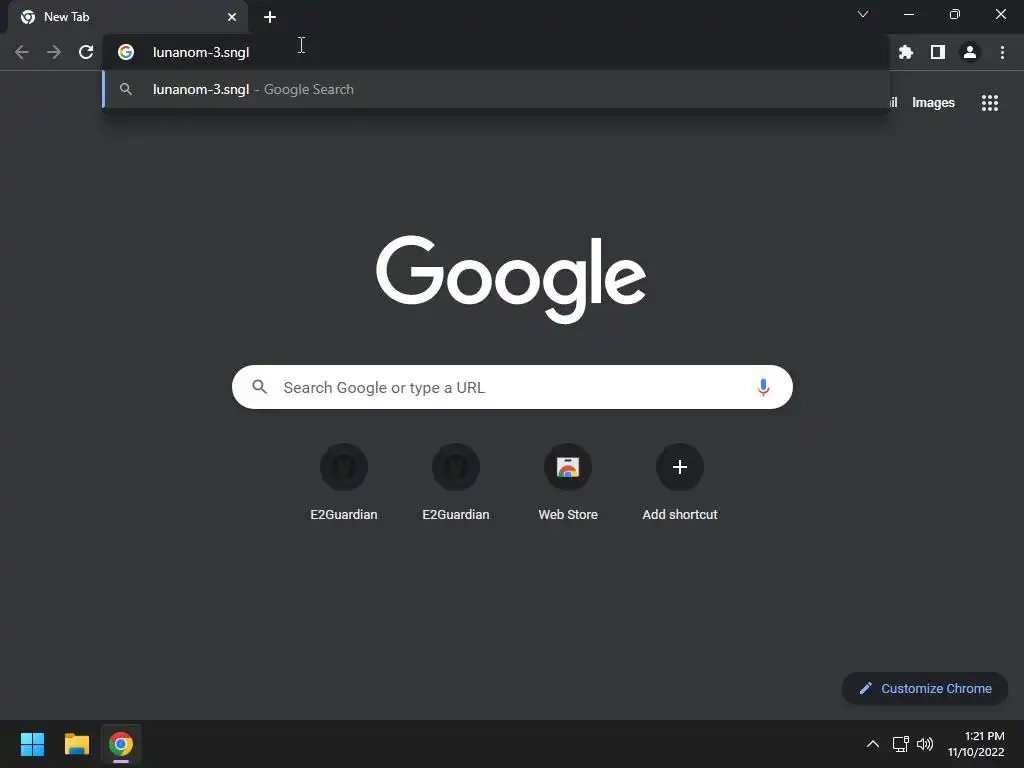Image resolution: width=1024 pixels, height=768 pixels.
Task: Open the Images link
Action: (933, 103)
